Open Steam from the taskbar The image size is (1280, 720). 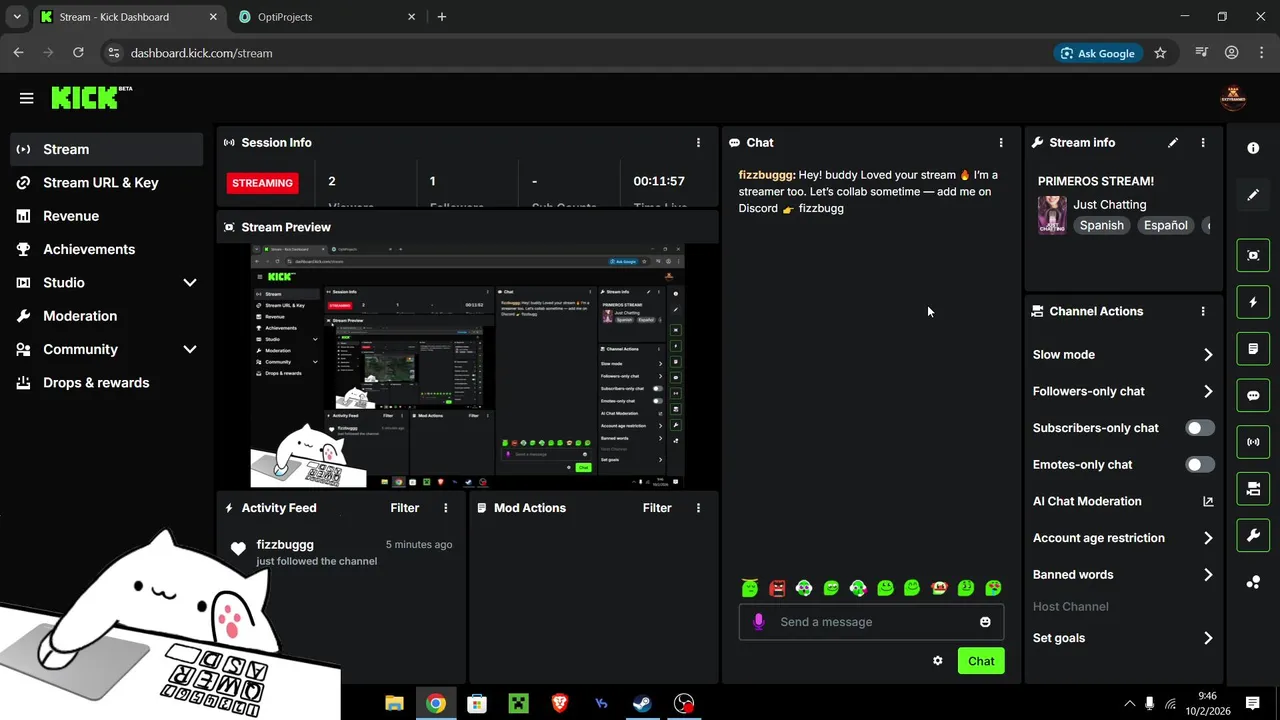click(x=642, y=703)
